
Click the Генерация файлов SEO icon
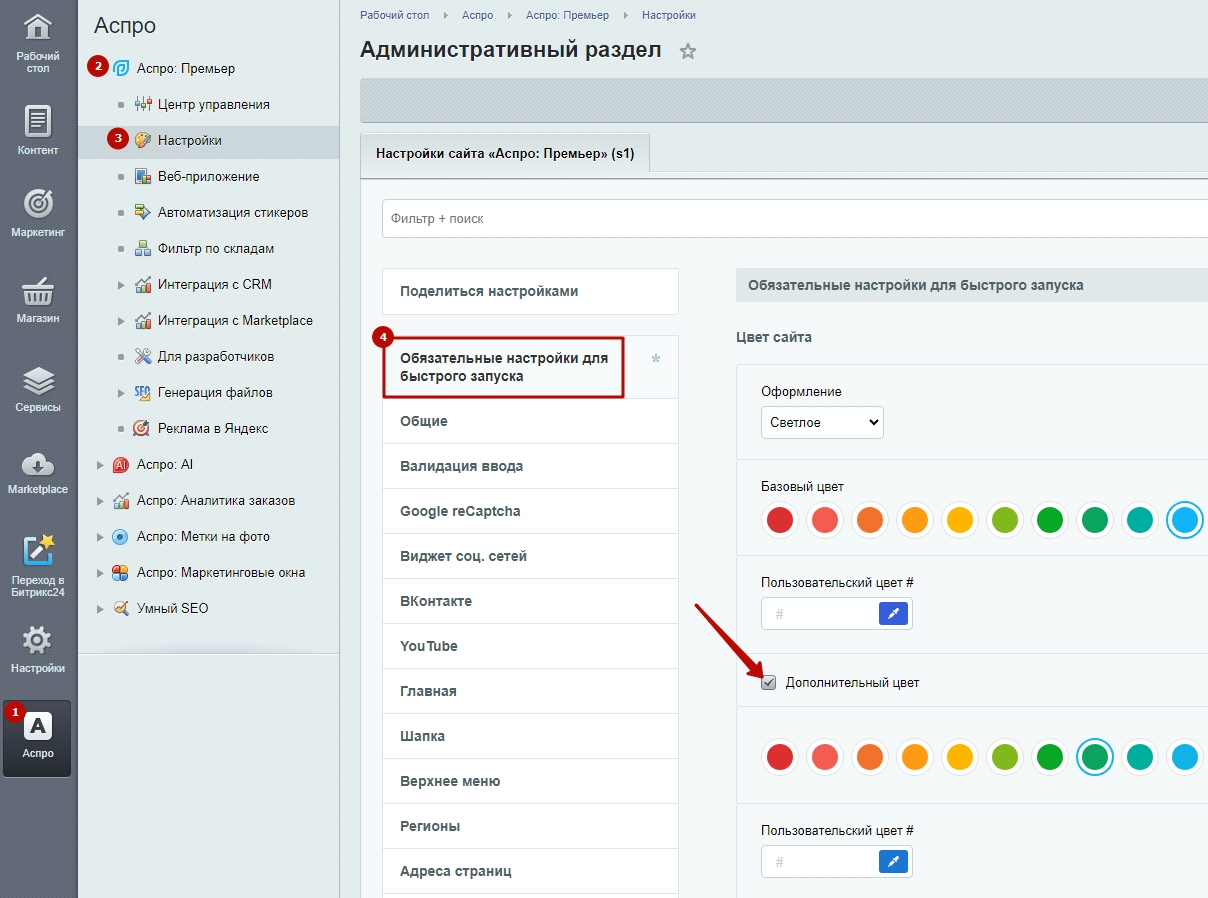coord(143,392)
